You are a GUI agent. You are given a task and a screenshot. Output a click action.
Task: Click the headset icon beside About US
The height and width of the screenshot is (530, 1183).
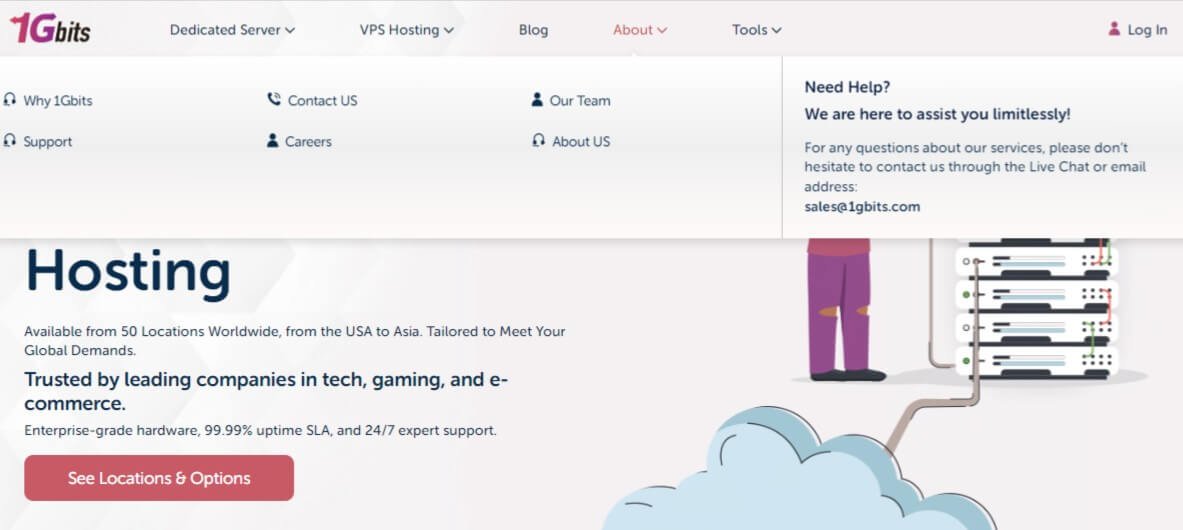539,140
